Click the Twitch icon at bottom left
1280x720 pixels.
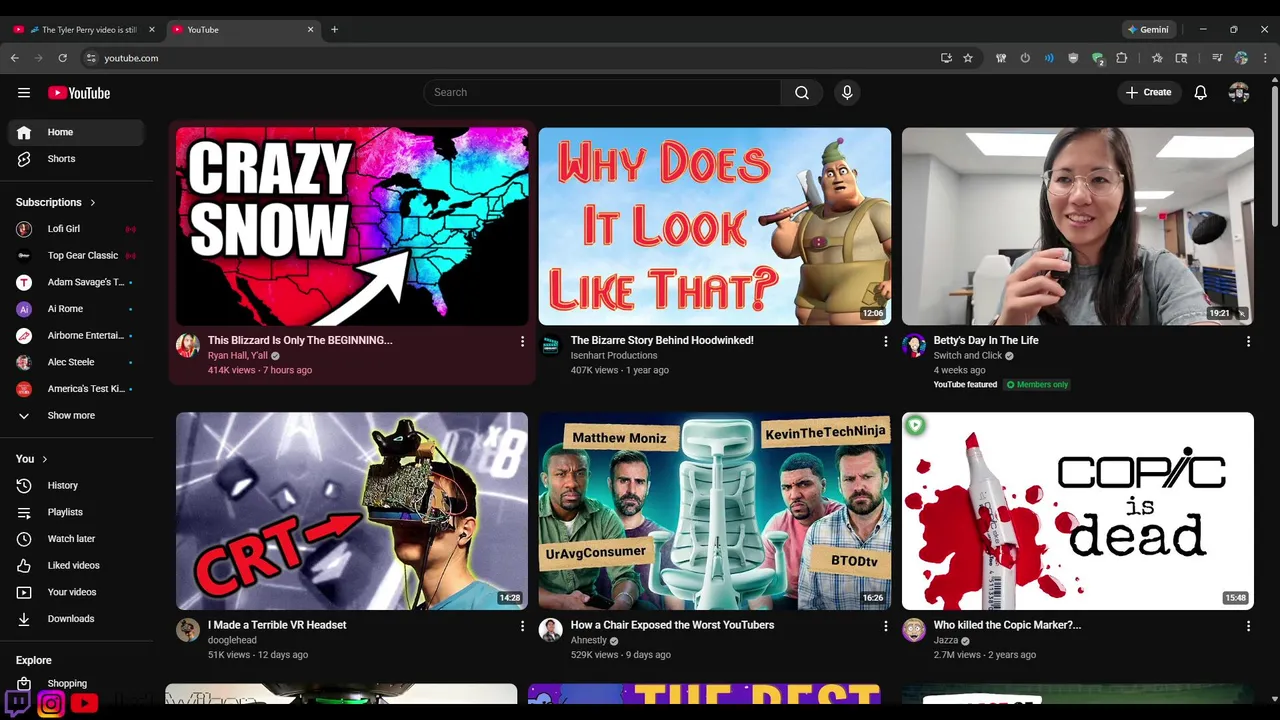point(17,703)
